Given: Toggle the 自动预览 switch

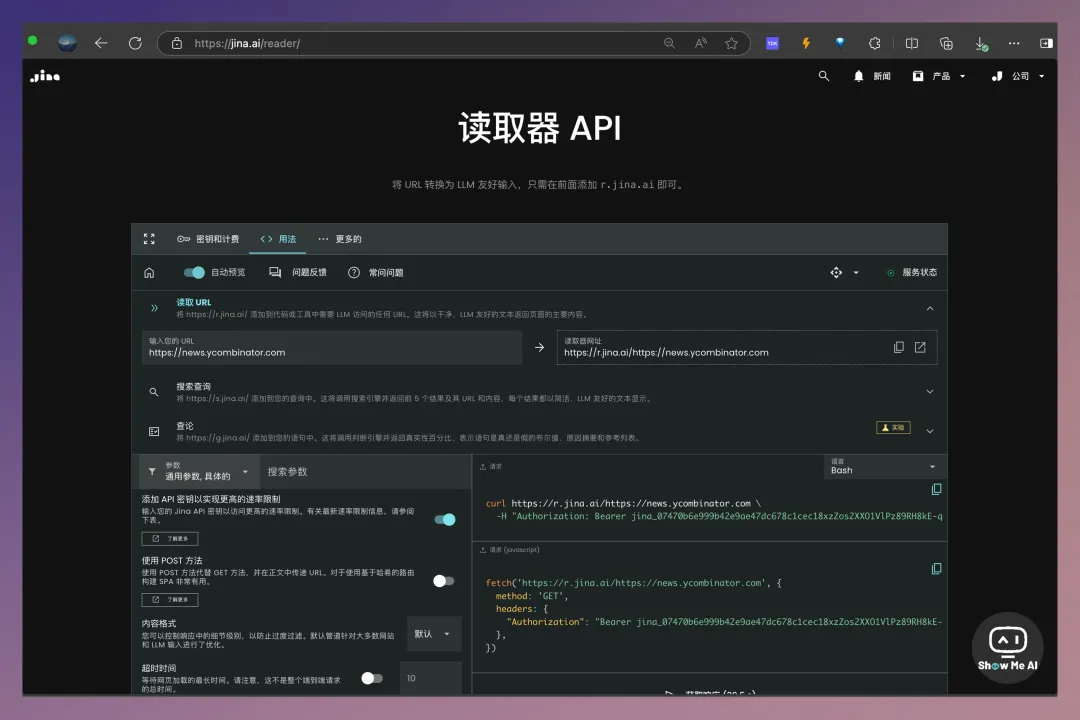Looking at the screenshot, I should point(194,272).
